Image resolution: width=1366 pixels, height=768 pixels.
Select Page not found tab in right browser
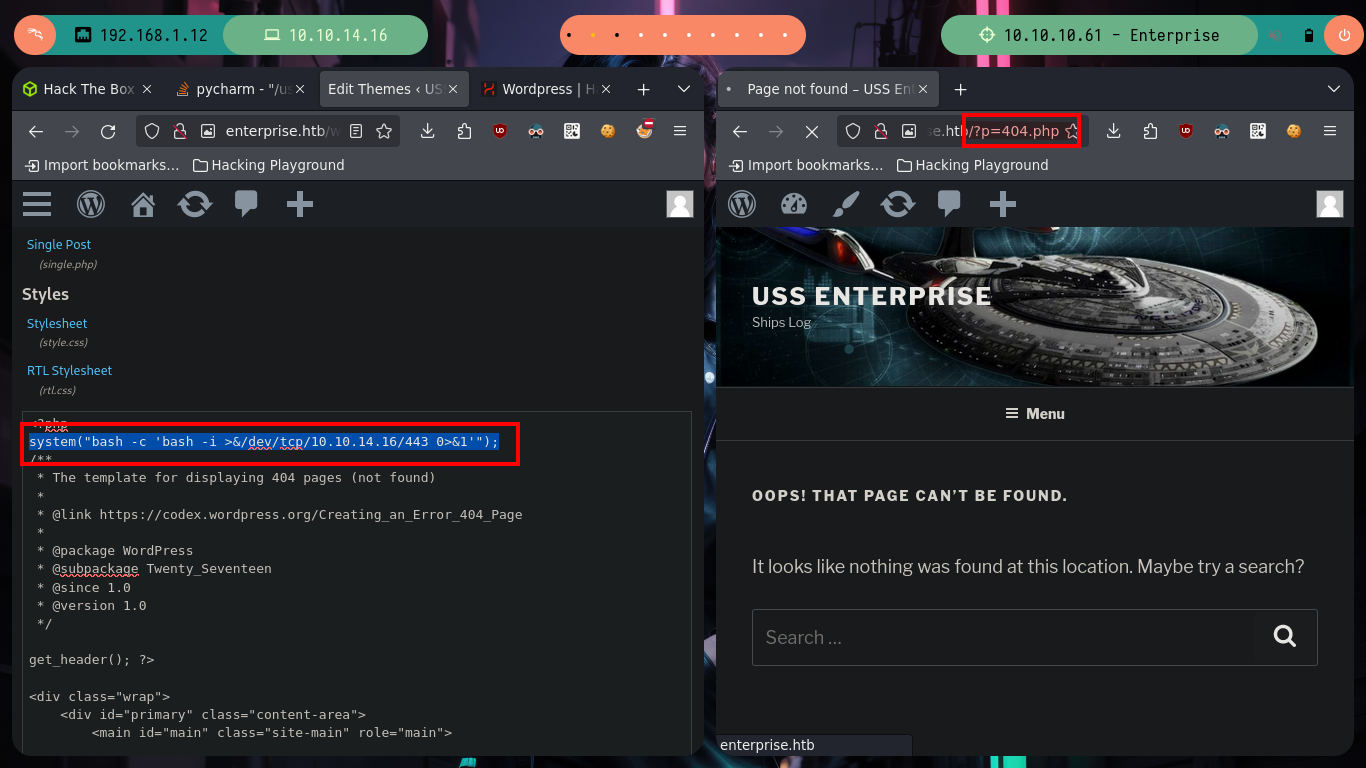(x=829, y=89)
